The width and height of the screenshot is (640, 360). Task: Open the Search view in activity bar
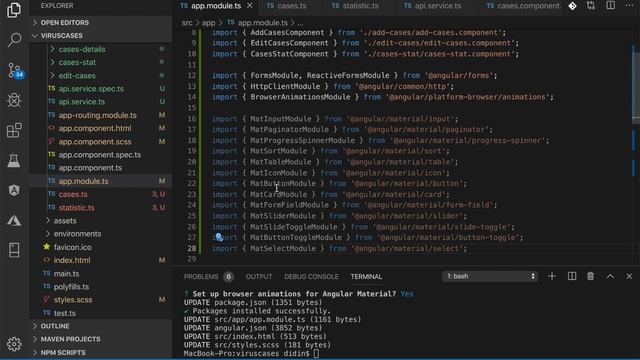(x=14, y=40)
